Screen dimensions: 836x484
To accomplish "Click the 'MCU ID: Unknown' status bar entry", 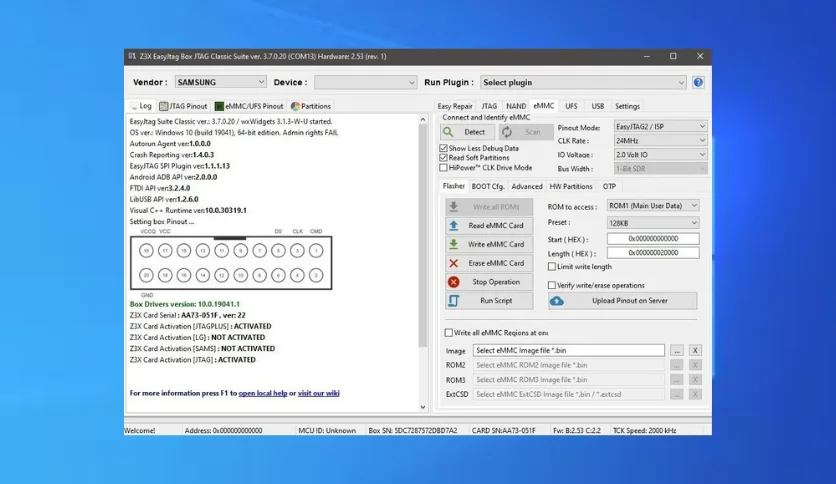I will pos(327,431).
